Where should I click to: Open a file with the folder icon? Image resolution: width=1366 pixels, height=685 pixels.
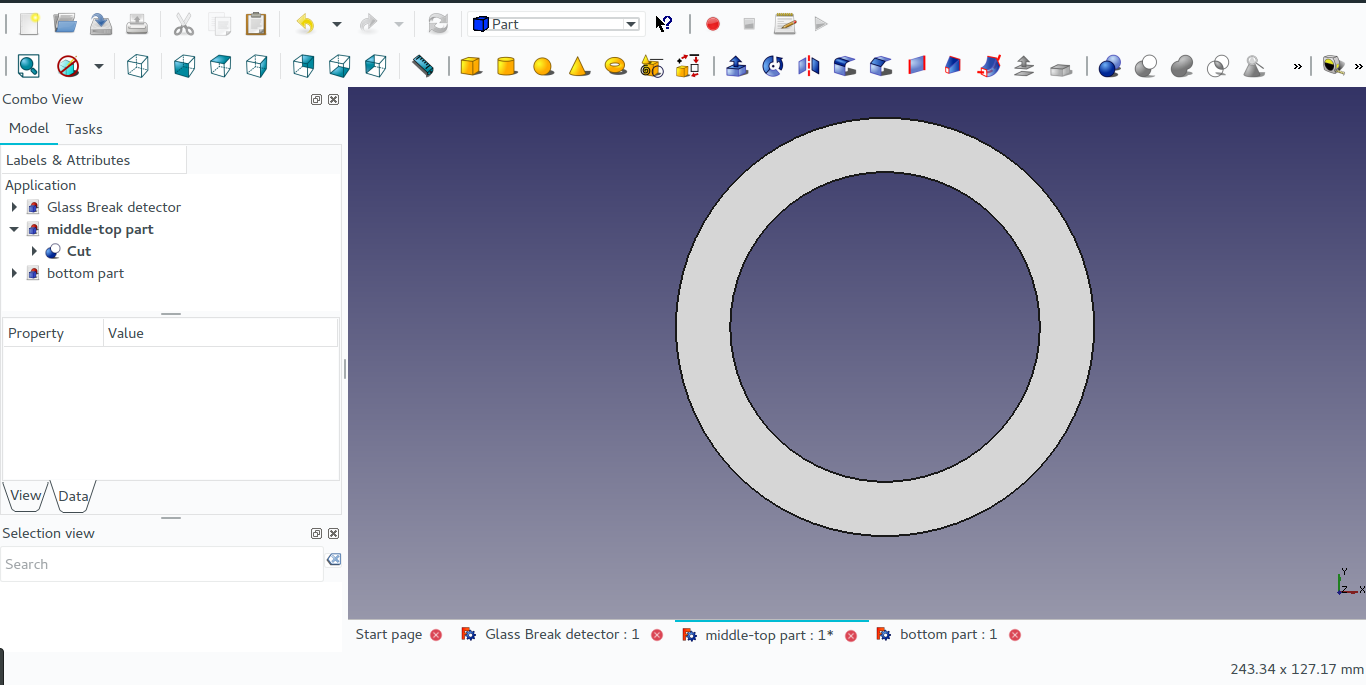point(65,24)
